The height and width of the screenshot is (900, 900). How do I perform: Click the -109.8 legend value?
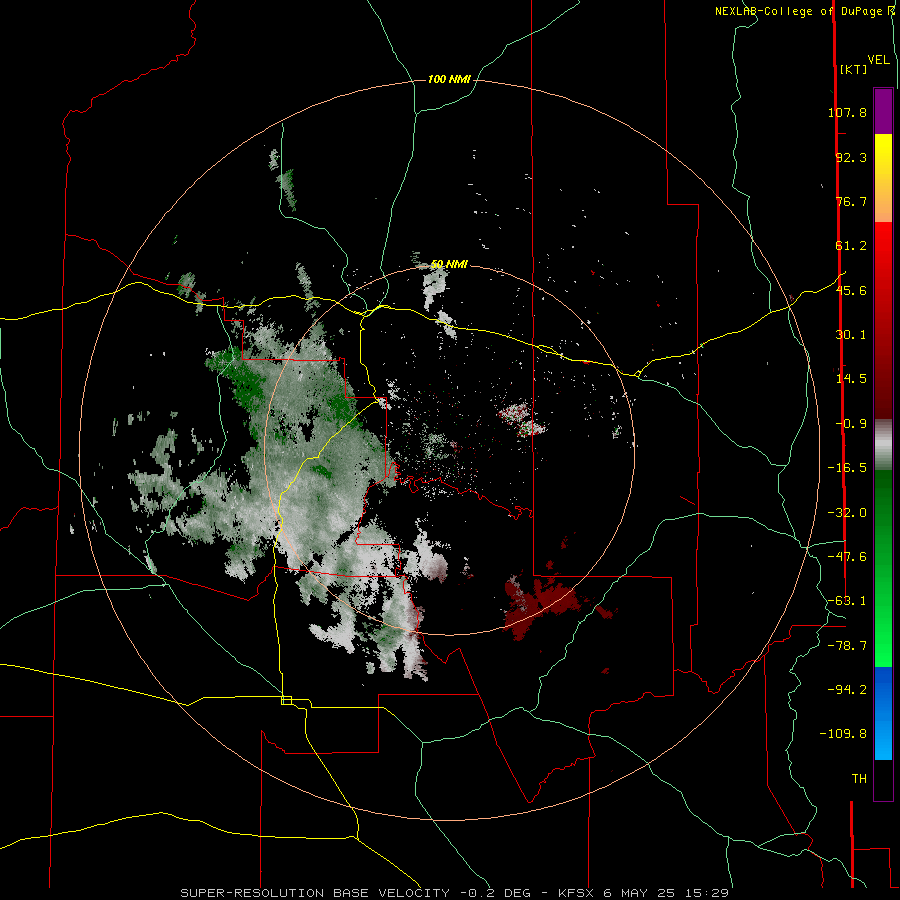click(843, 734)
